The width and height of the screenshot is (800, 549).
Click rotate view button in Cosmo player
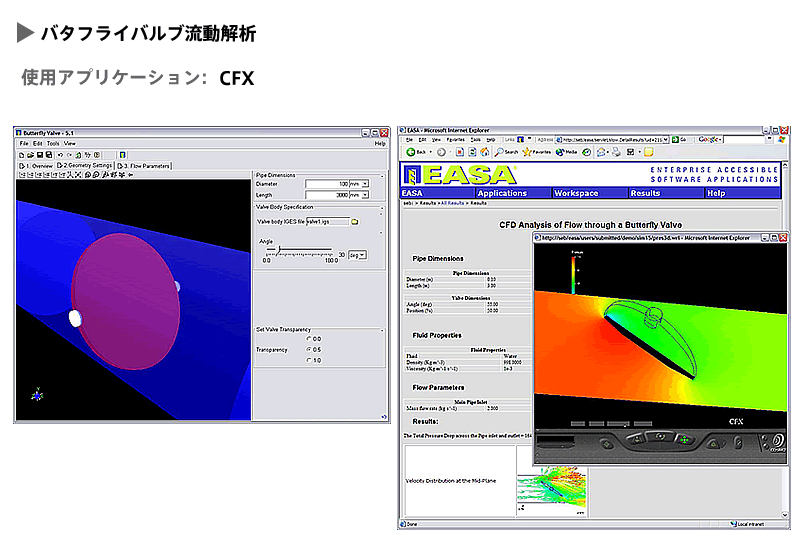pos(660,436)
